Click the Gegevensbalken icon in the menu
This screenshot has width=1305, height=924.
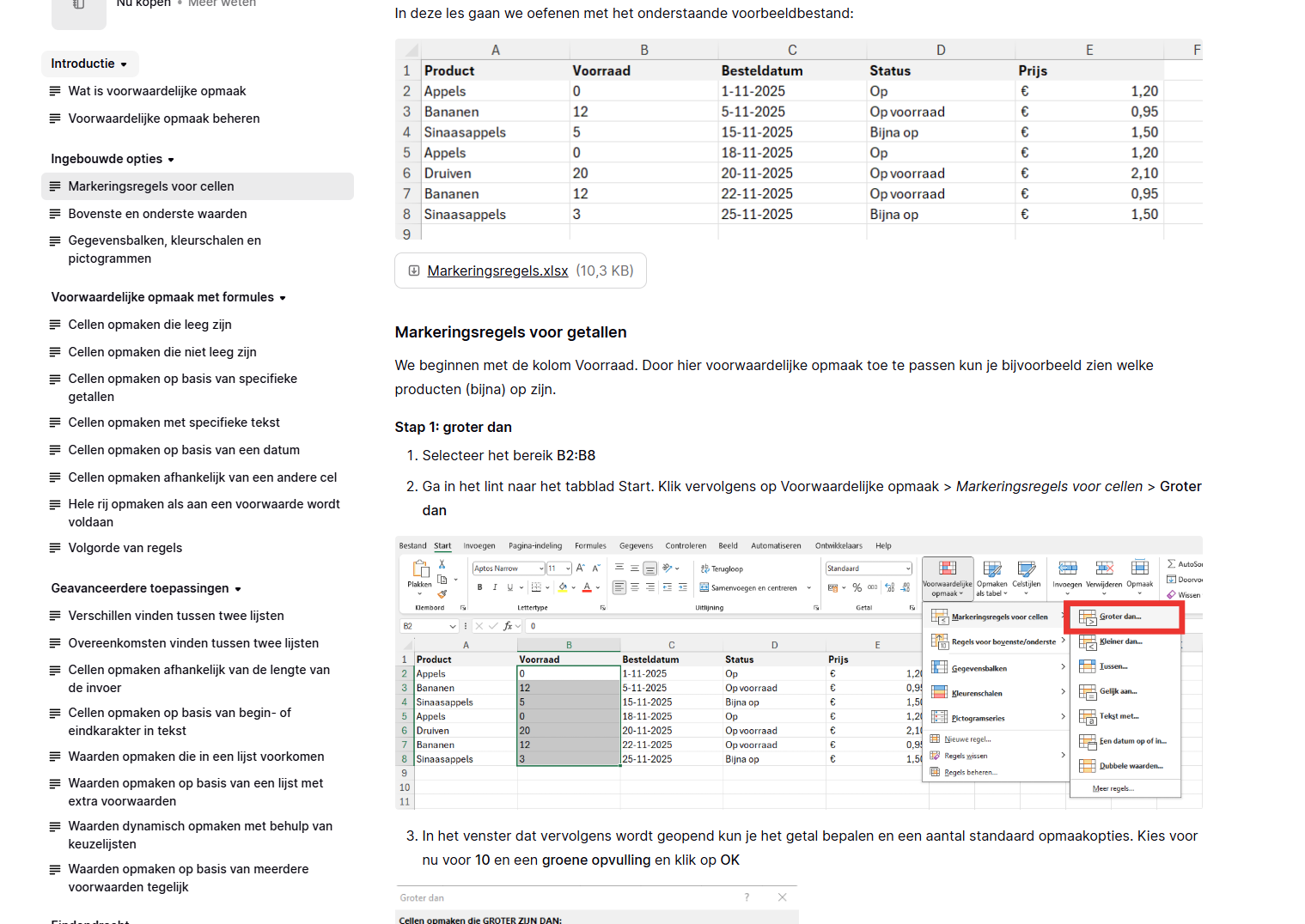940,668
